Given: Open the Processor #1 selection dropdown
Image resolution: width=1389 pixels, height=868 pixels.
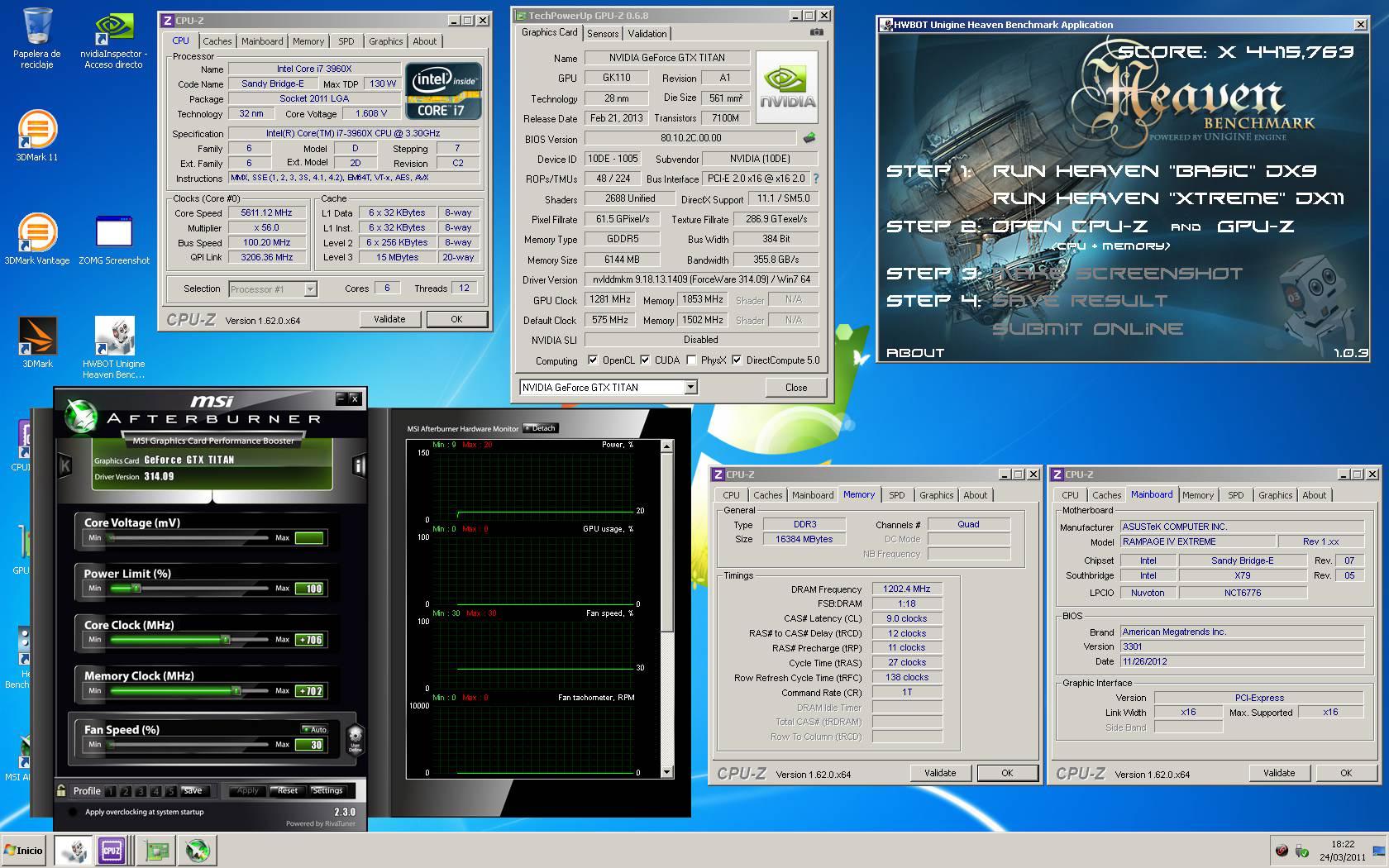Looking at the screenshot, I should coord(310,289).
